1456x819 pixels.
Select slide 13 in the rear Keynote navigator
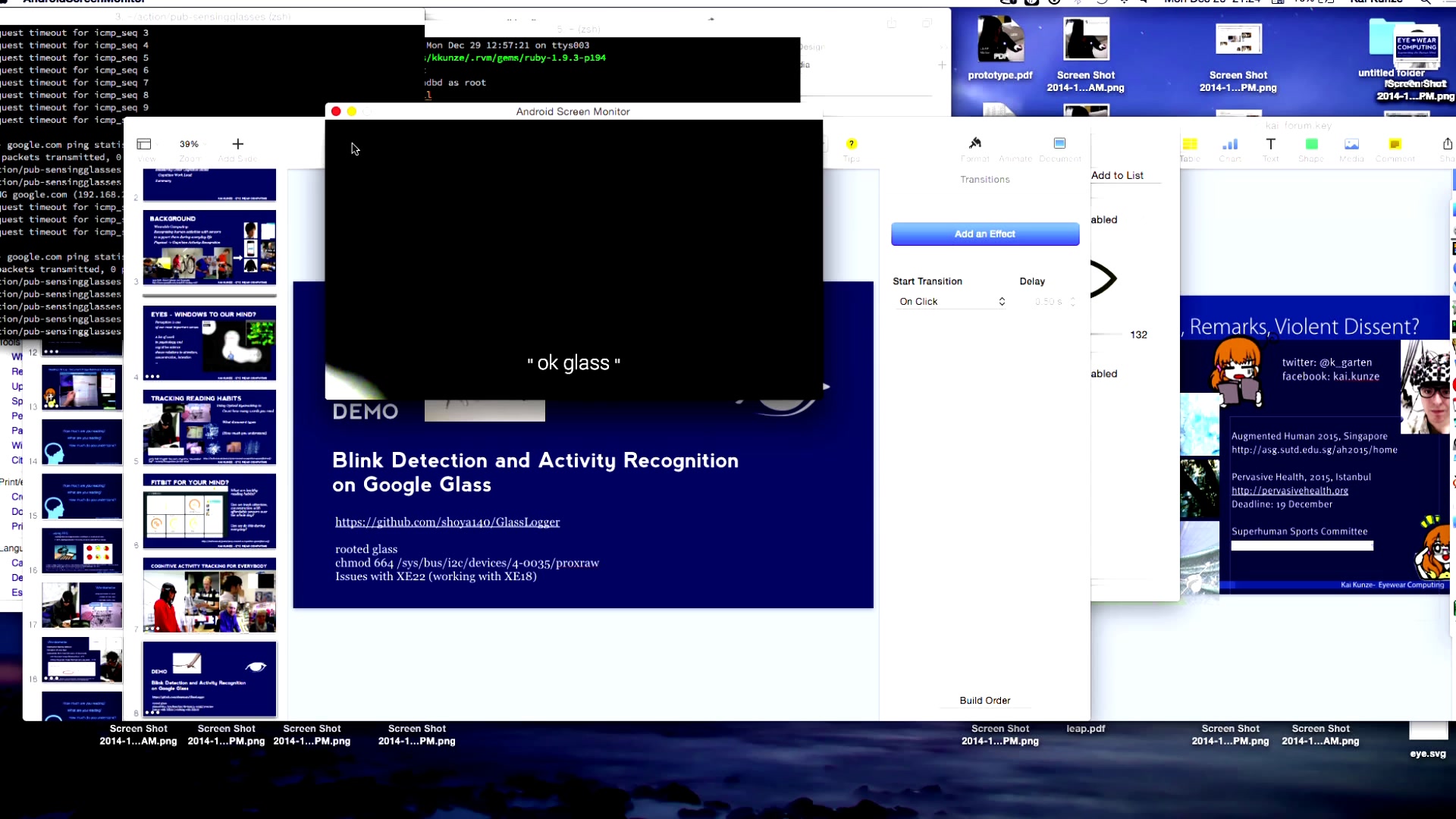pyautogui.click(x=81, y=387)
